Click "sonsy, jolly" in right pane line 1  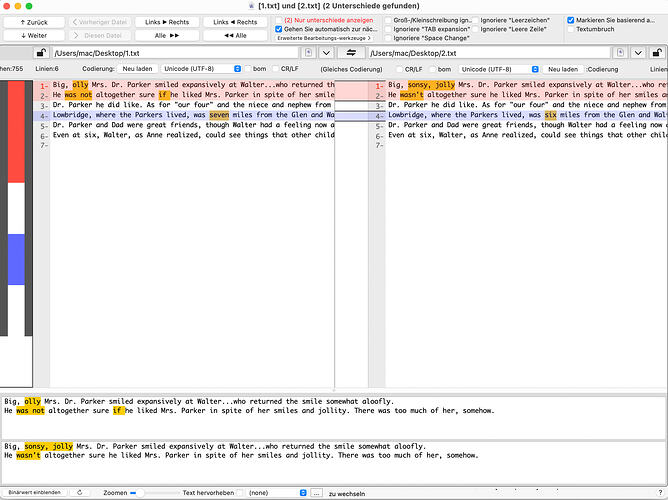click(431, 85)
